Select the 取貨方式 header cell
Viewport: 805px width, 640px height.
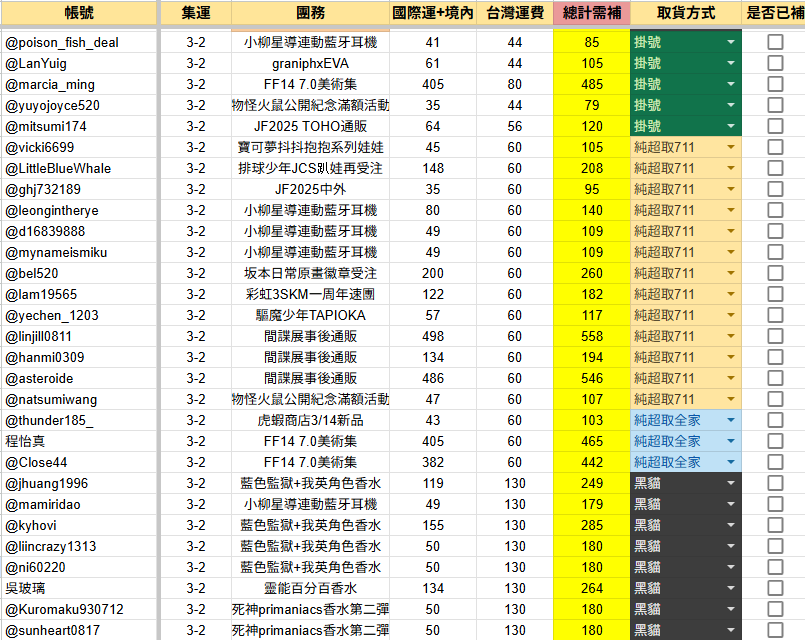pos(686,13)
